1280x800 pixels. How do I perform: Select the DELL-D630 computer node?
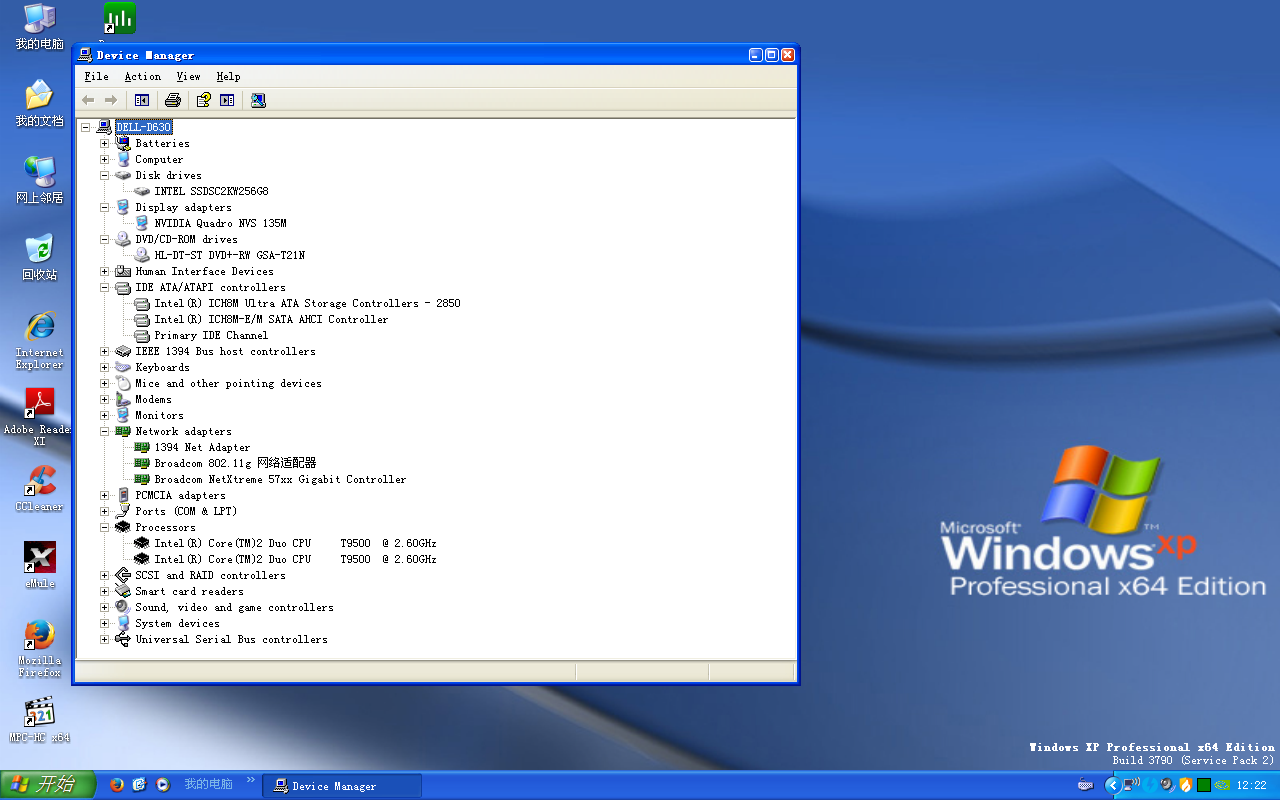tap(143, 127)
